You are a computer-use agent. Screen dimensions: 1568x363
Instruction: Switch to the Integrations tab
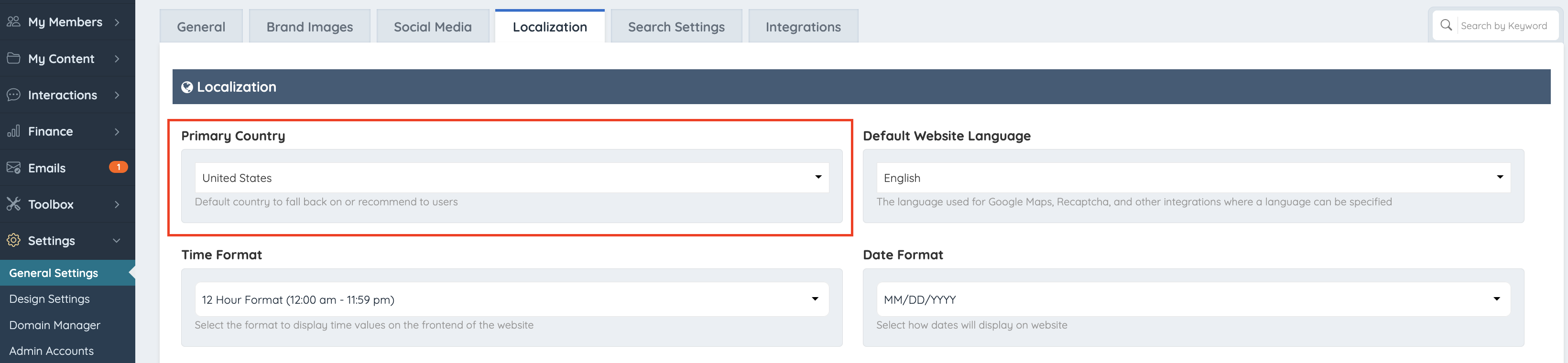click(803, 27)
